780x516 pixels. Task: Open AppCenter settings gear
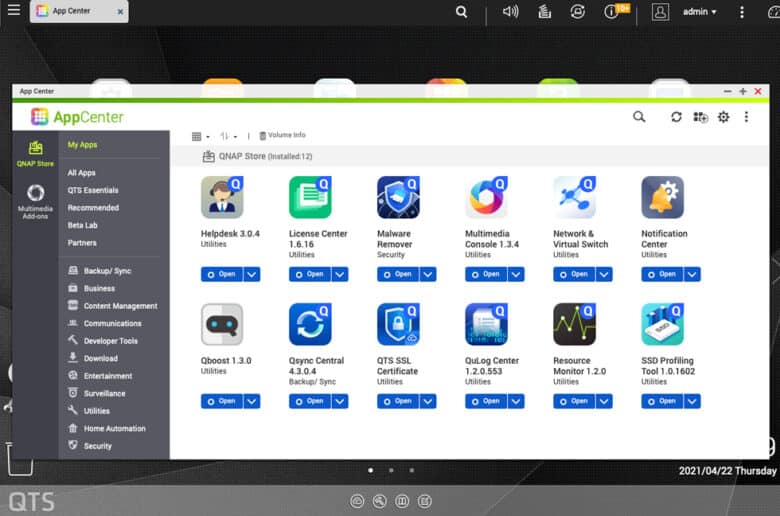tap(723, 117)
